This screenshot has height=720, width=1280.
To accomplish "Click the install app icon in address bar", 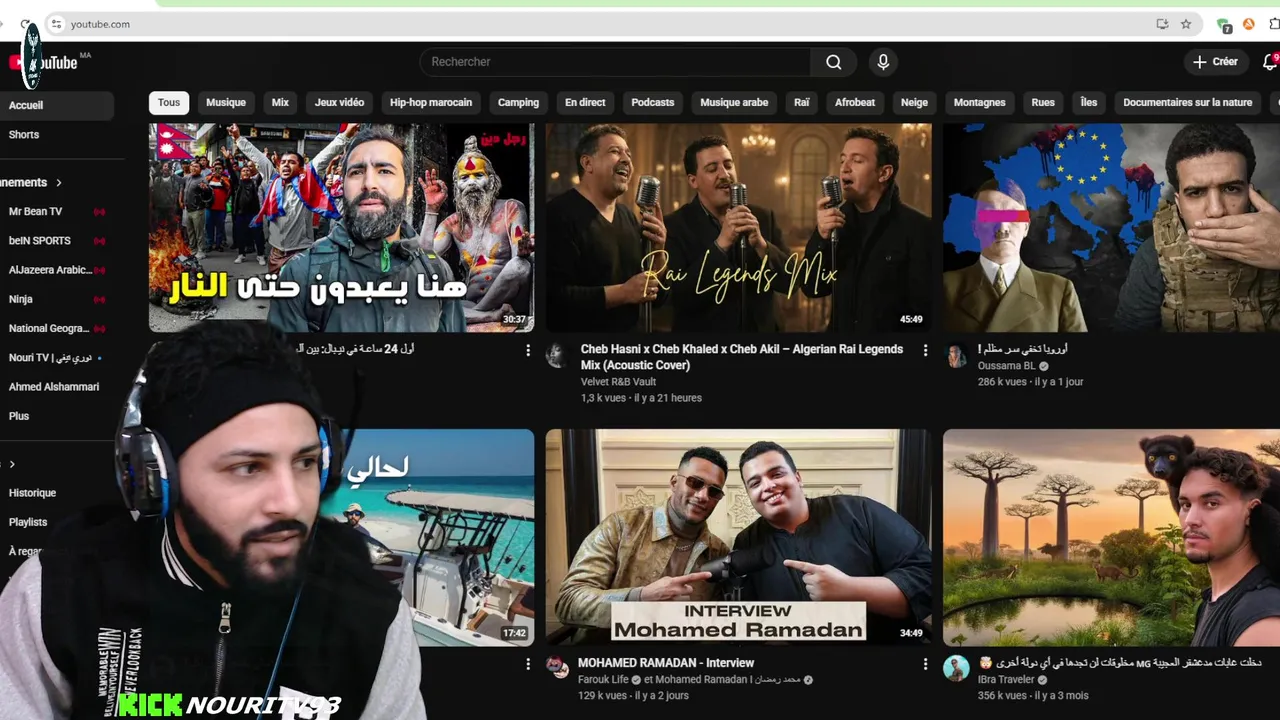I will tap(1162, 24).
